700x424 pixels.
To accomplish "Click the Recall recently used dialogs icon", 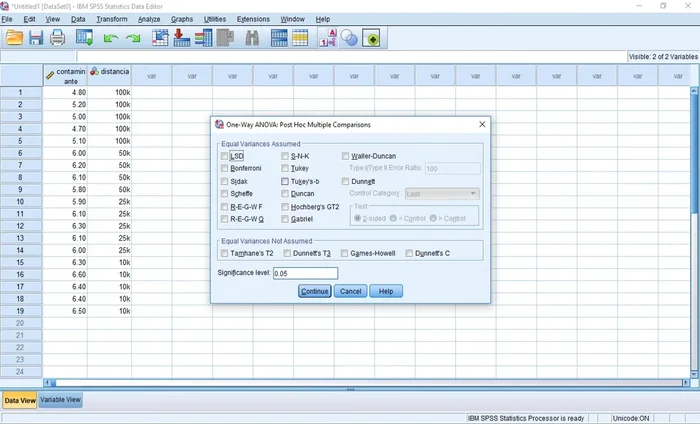I will (84, 38).
